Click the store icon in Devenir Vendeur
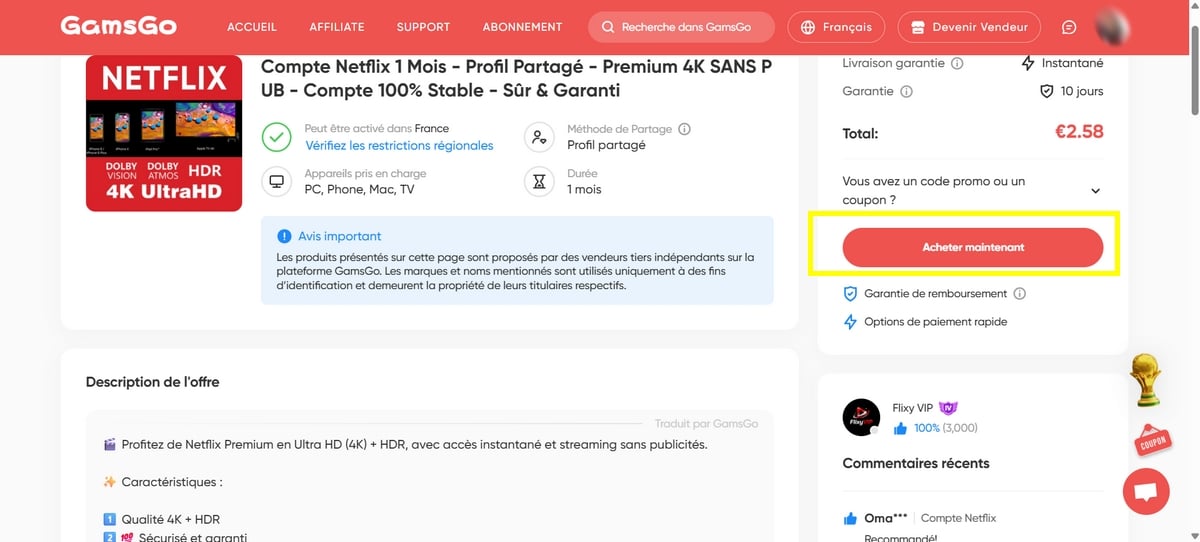The height and width of the screenshot is (542, 1200). (917, 27)
